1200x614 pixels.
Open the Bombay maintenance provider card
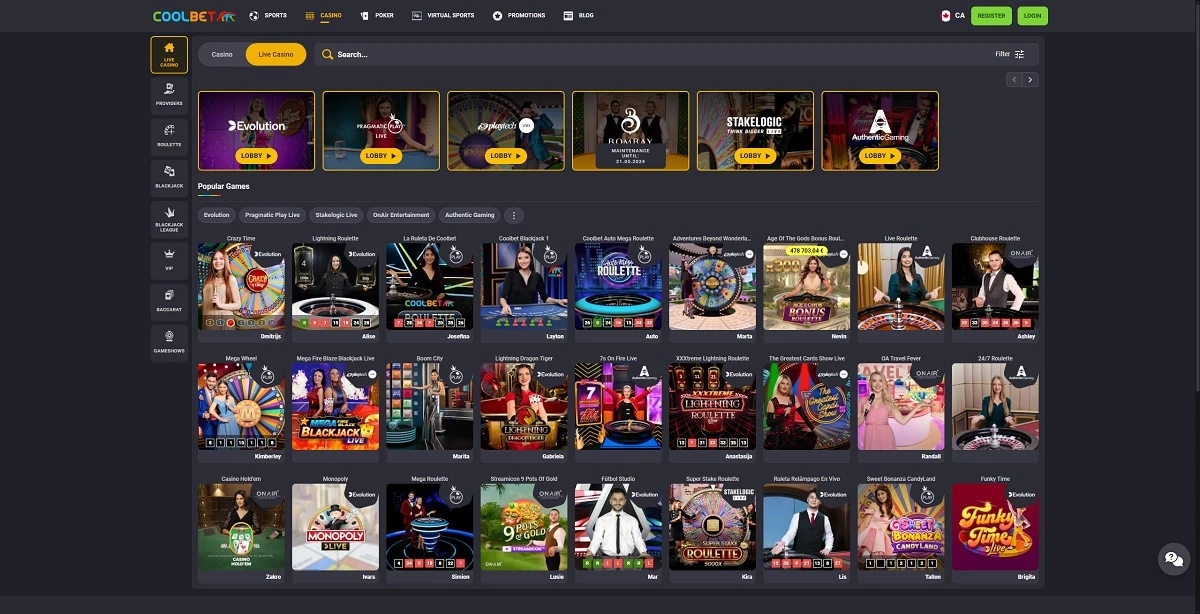click(x=630, y=131)
